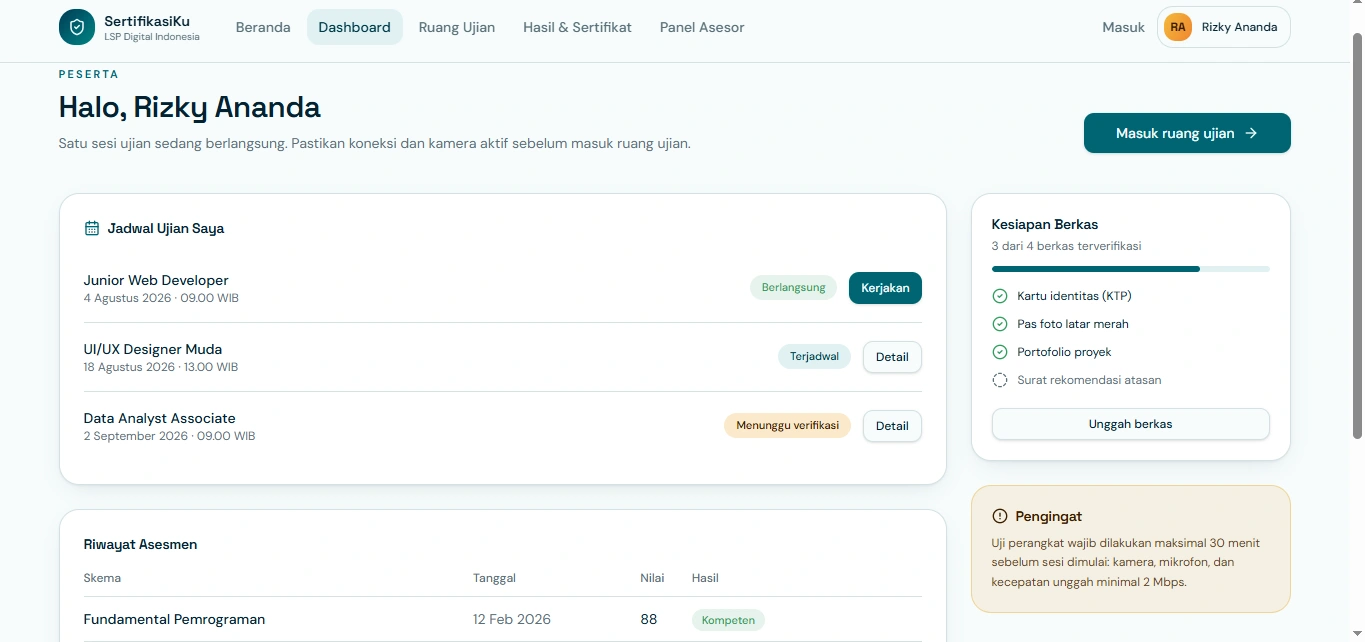Click the warning icon beside Pengingat
This screenshot has height=642, width=1365.
click(x=1000, y=516)
